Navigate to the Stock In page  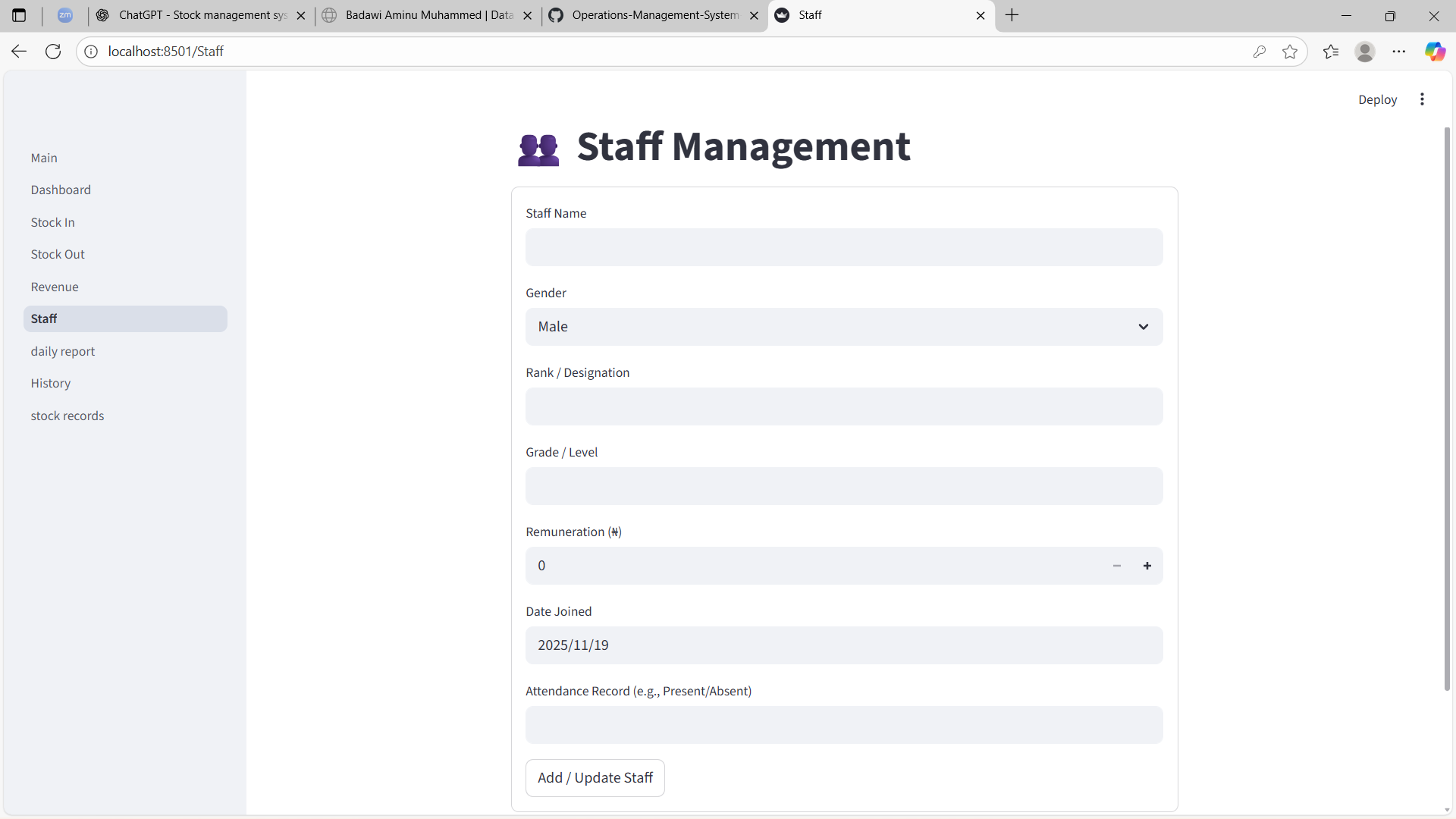(x=52, y=222)
